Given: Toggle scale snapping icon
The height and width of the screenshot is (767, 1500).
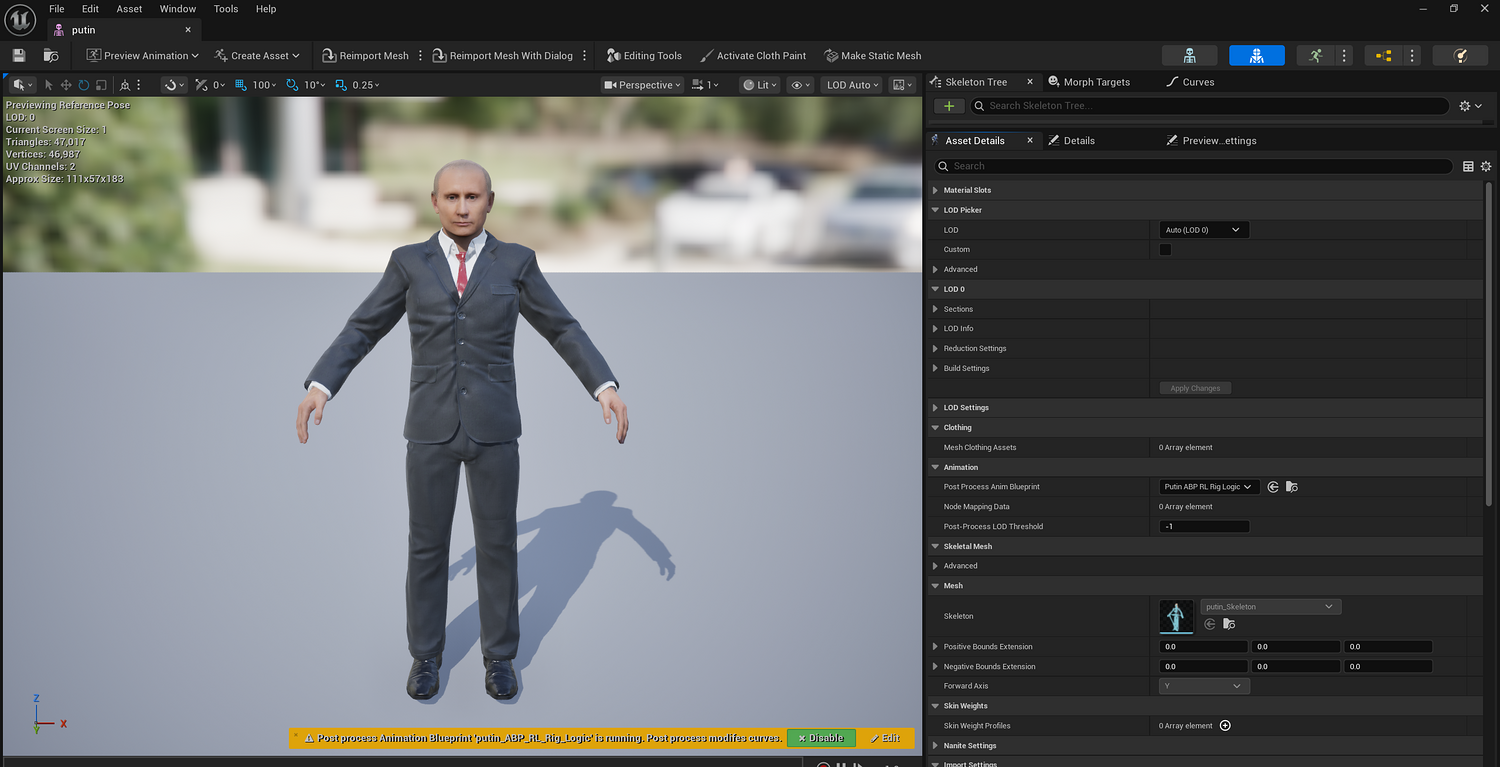Looking at the screenshot, I should [x=340, y=85].
